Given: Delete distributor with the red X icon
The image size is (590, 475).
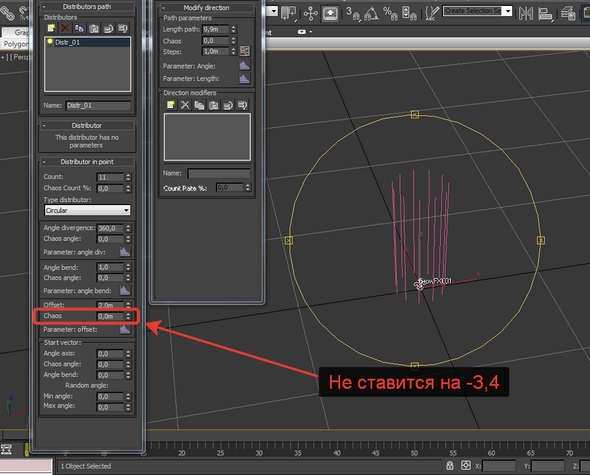Looking at the screenshot, I should point(65,28).
